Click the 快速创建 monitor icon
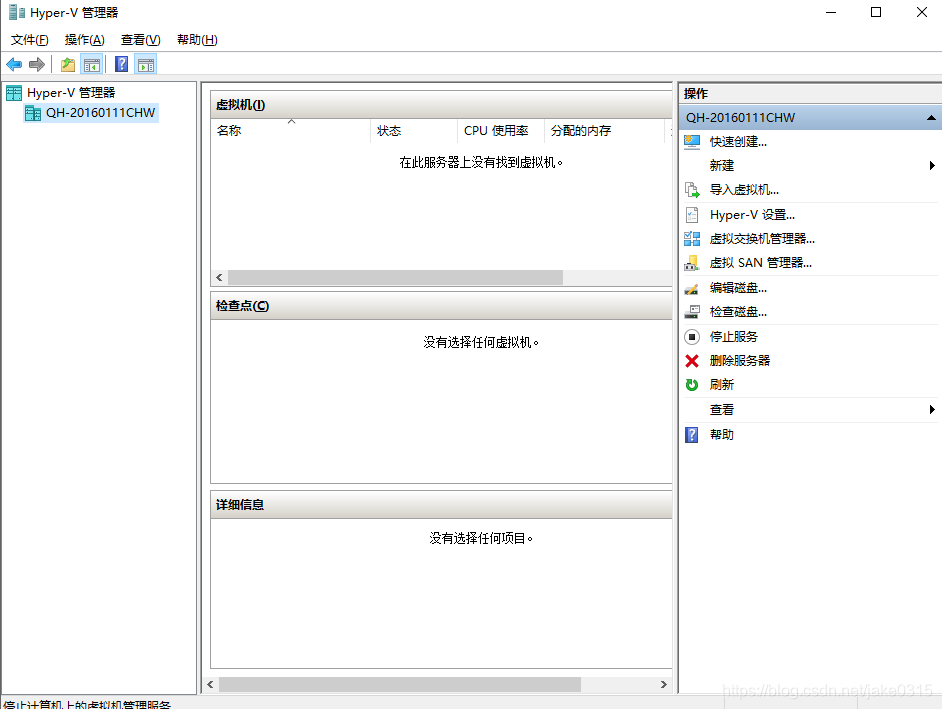 [692, 142]
